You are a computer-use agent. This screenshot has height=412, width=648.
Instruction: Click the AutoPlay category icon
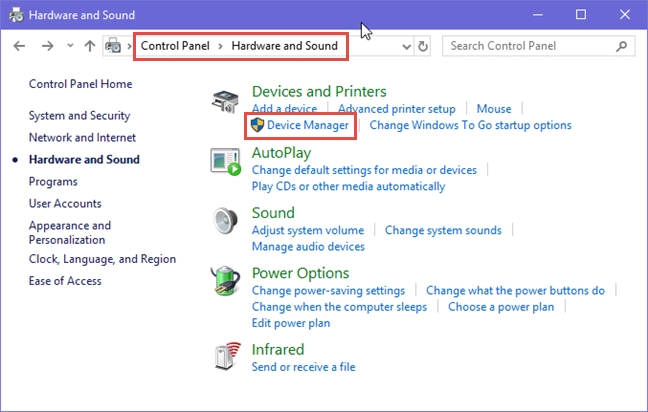[x=226, y=162]
